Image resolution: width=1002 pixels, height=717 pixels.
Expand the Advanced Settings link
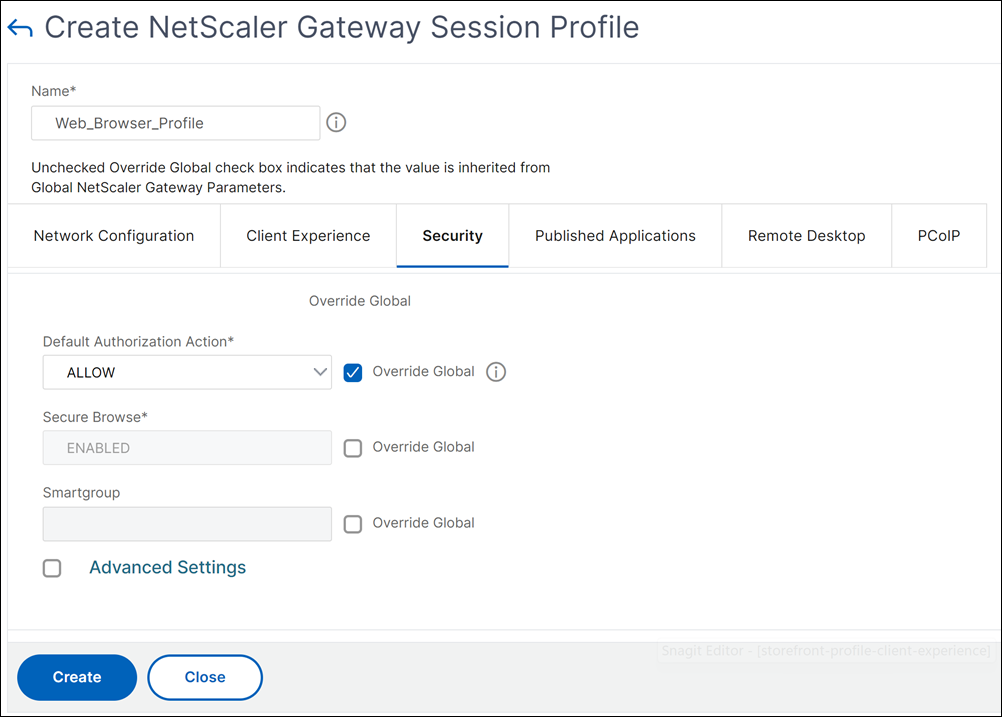[167, 567]
